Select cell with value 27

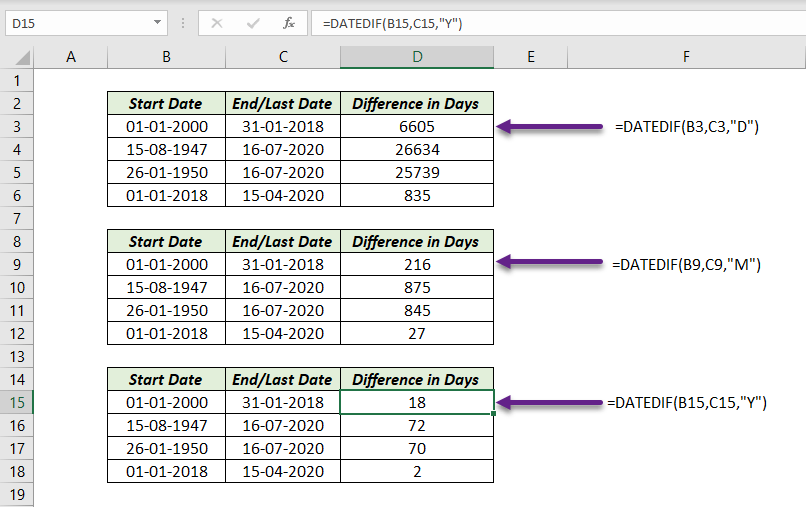tap(417, 333)
